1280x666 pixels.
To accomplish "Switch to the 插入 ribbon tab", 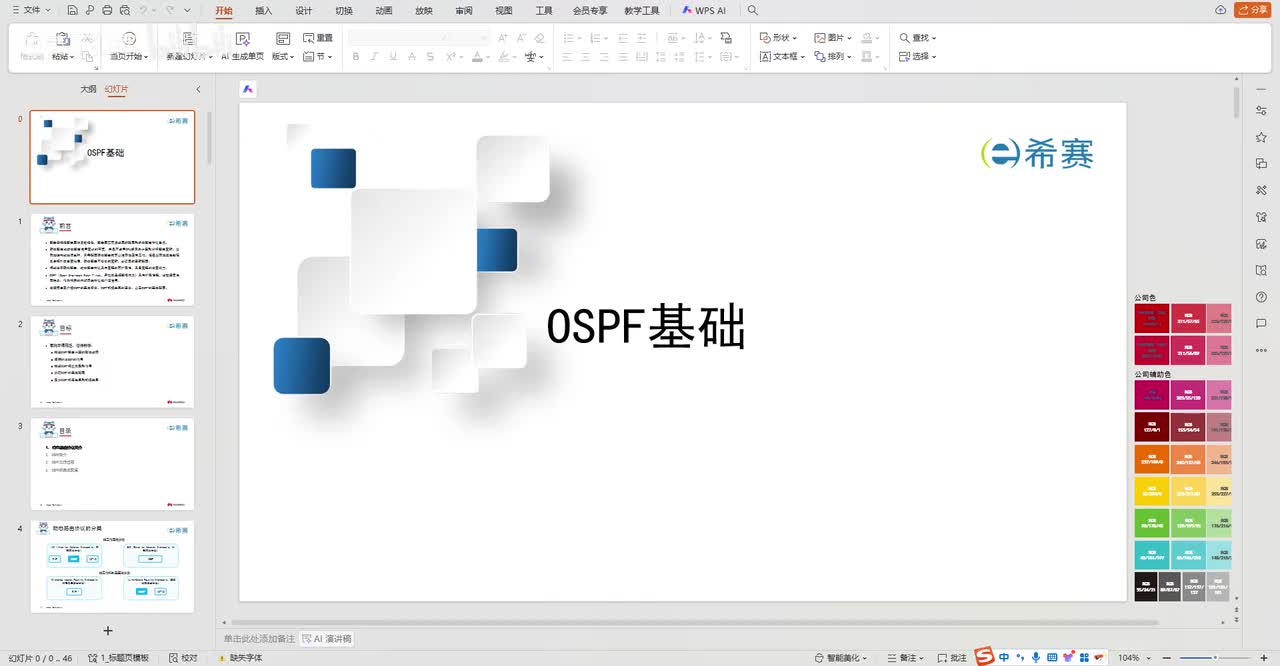I will click(x=263, y=10).
